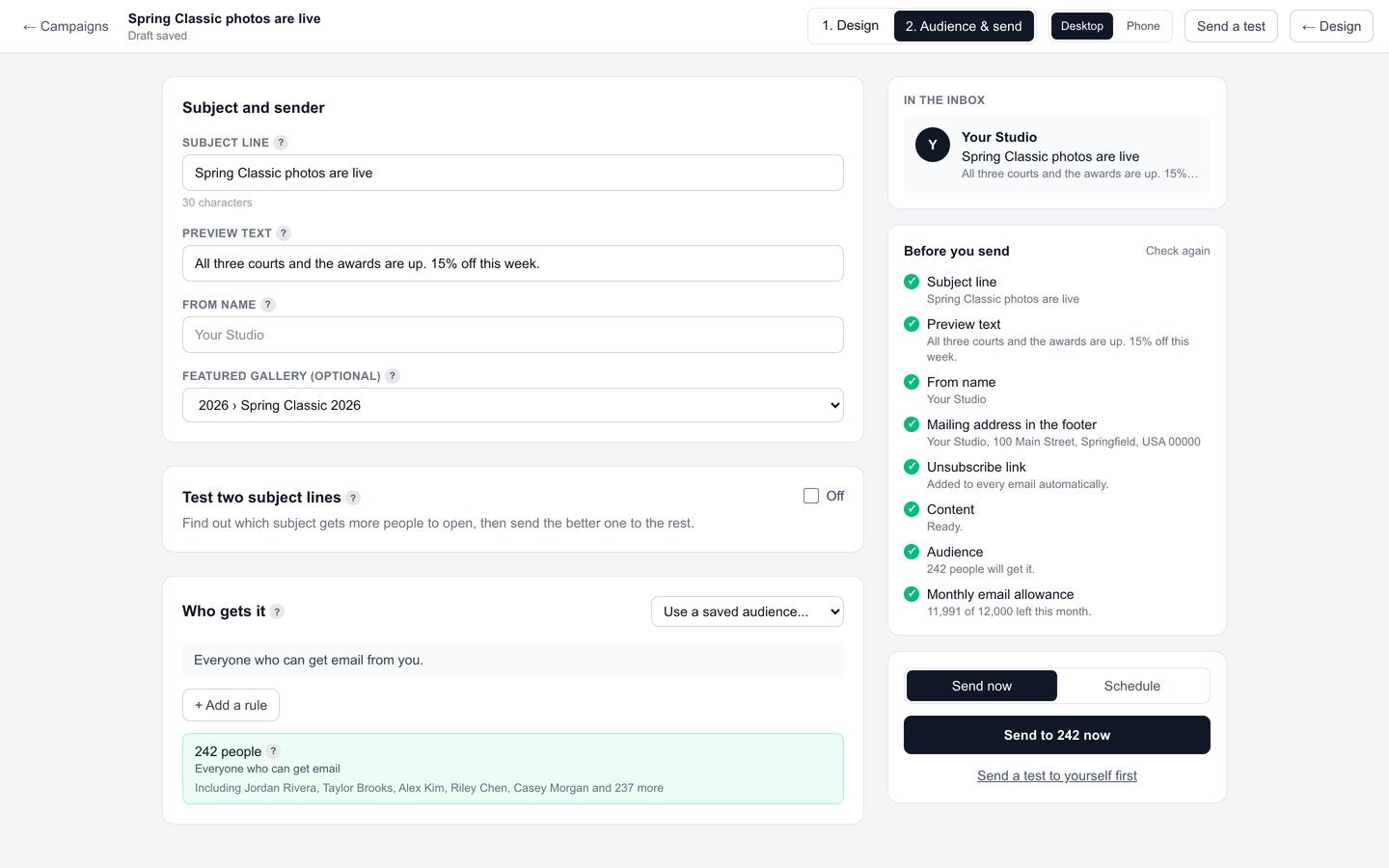Switch preview to Desktop view
The height and width of the screenshot is (868, 1389).
(x=1082, y=26)
